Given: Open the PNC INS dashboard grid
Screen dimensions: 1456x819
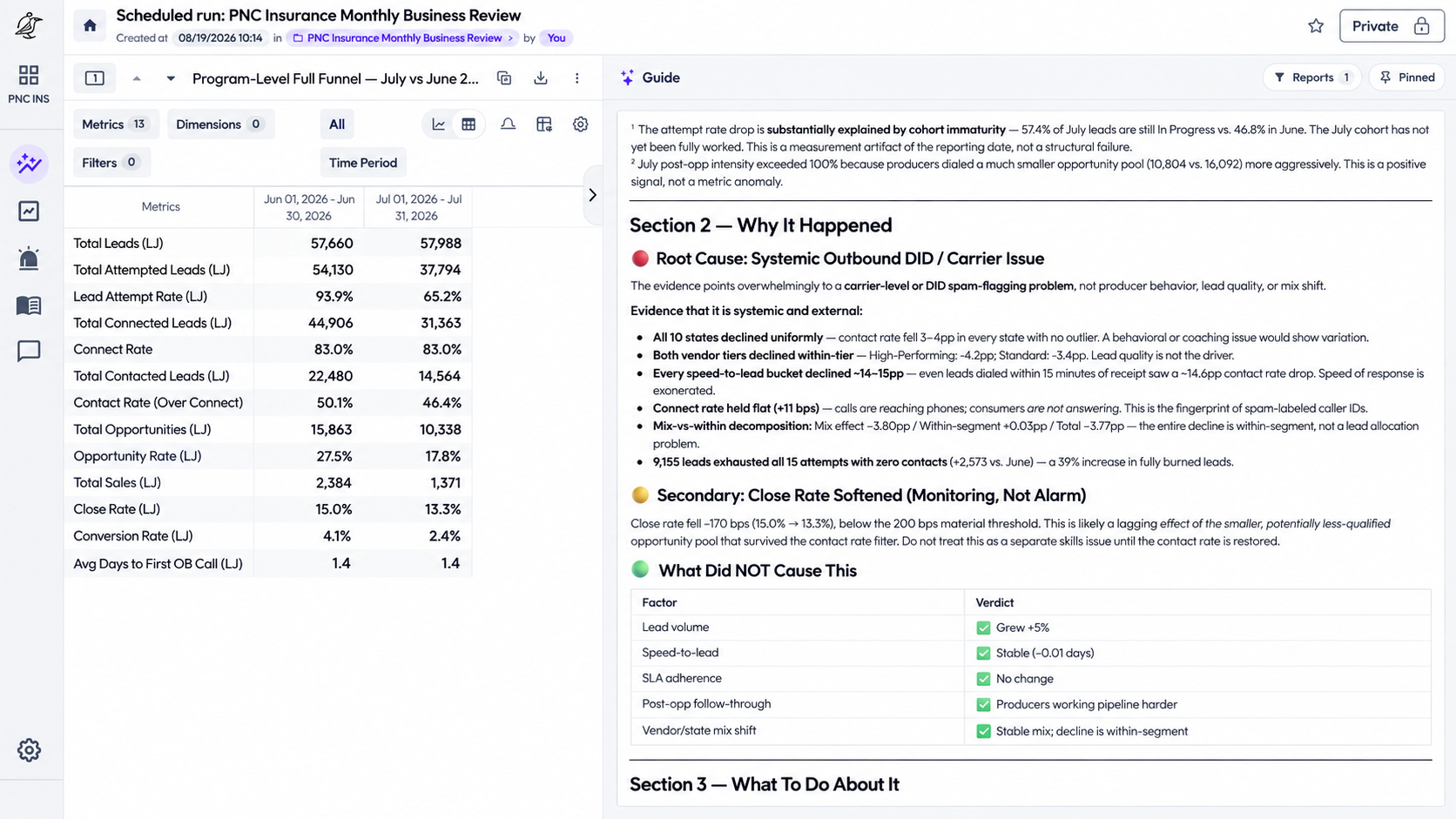Looking at the screenshot, I should [29, 84].
